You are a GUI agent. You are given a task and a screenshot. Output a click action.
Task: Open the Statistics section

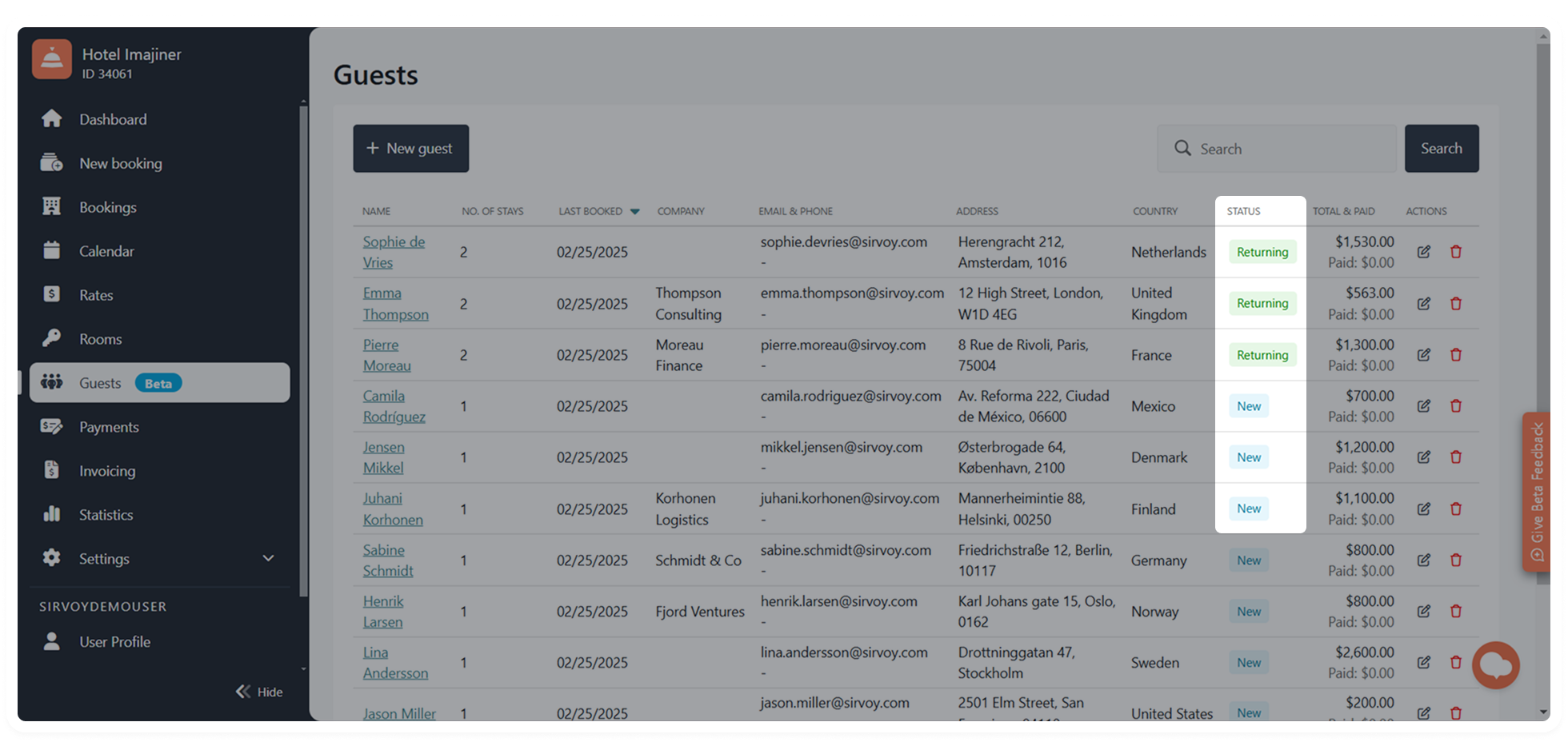106,515
